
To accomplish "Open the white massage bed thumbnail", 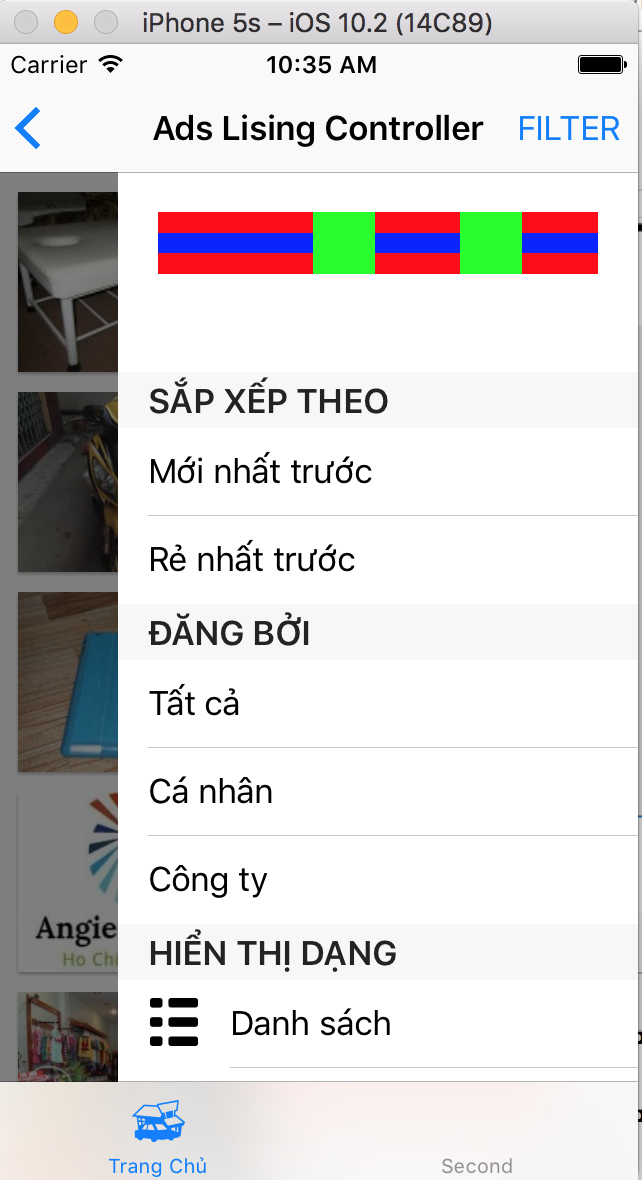I will point(68,282).
